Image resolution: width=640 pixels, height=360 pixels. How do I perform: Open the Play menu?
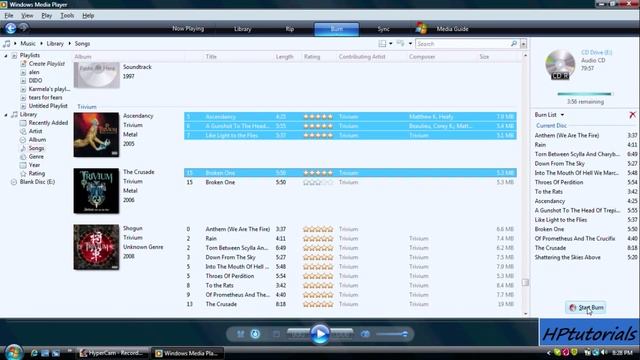47,16
